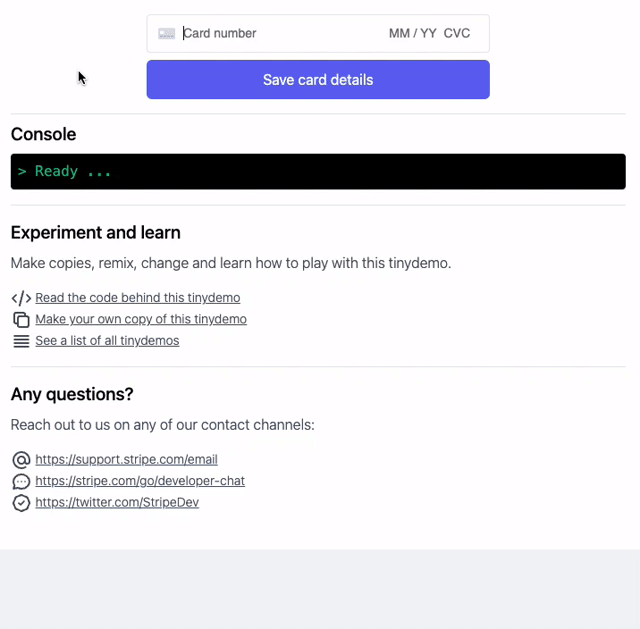Click the Save card details button
Viewport: 640px width, 629px height.
[x=318, y=80]
